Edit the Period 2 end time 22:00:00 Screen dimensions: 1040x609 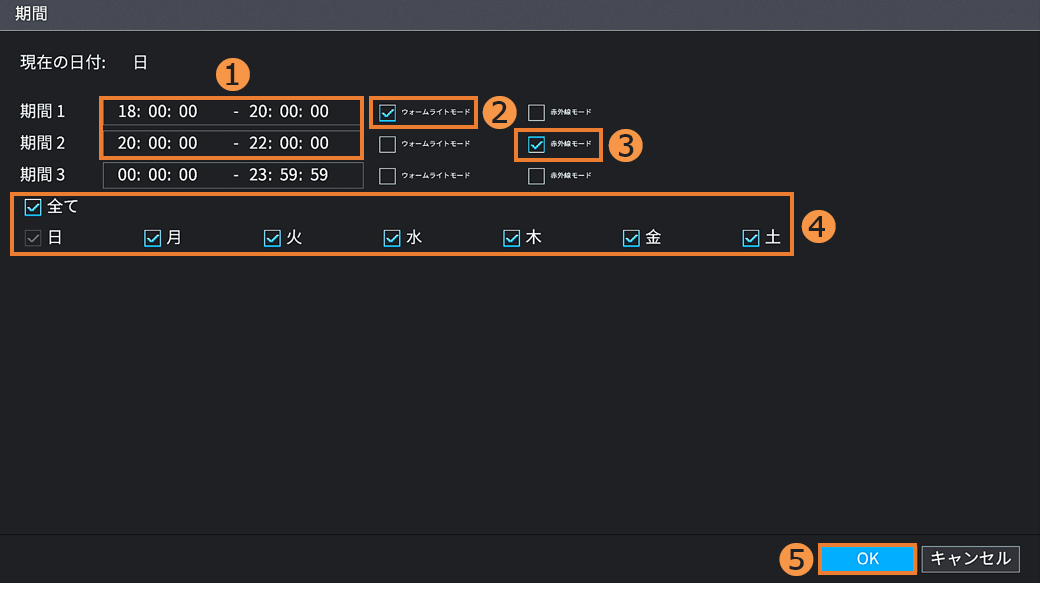tap(288, 144)
